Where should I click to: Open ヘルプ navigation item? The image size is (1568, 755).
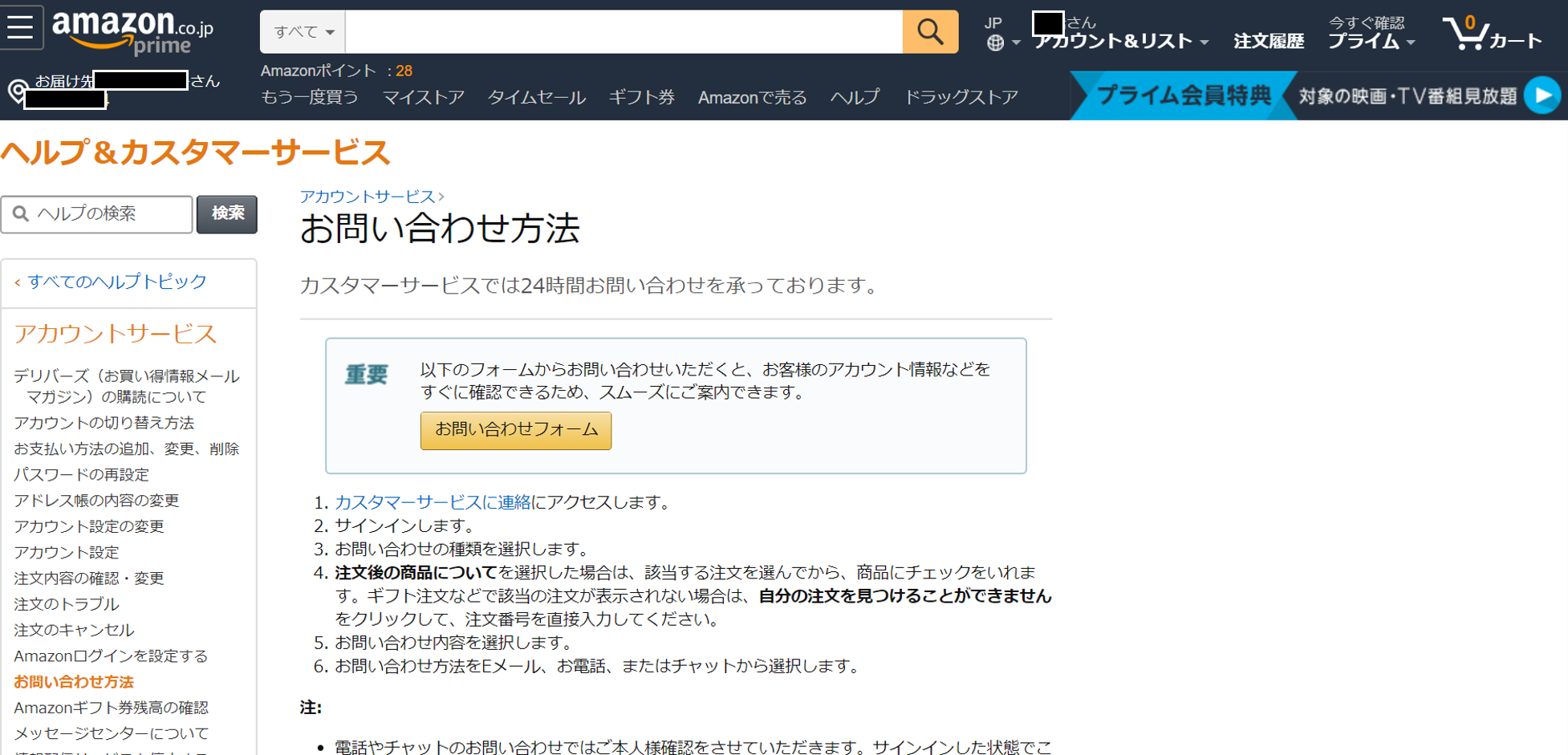coord(855,97)
